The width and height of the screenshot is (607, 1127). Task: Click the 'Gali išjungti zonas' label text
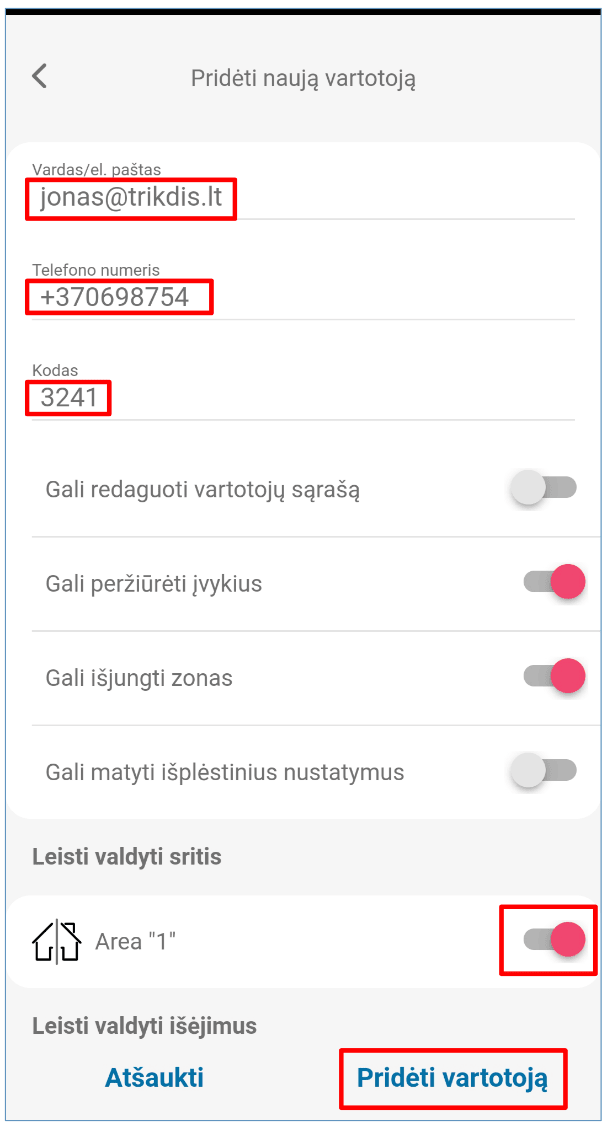139,678
